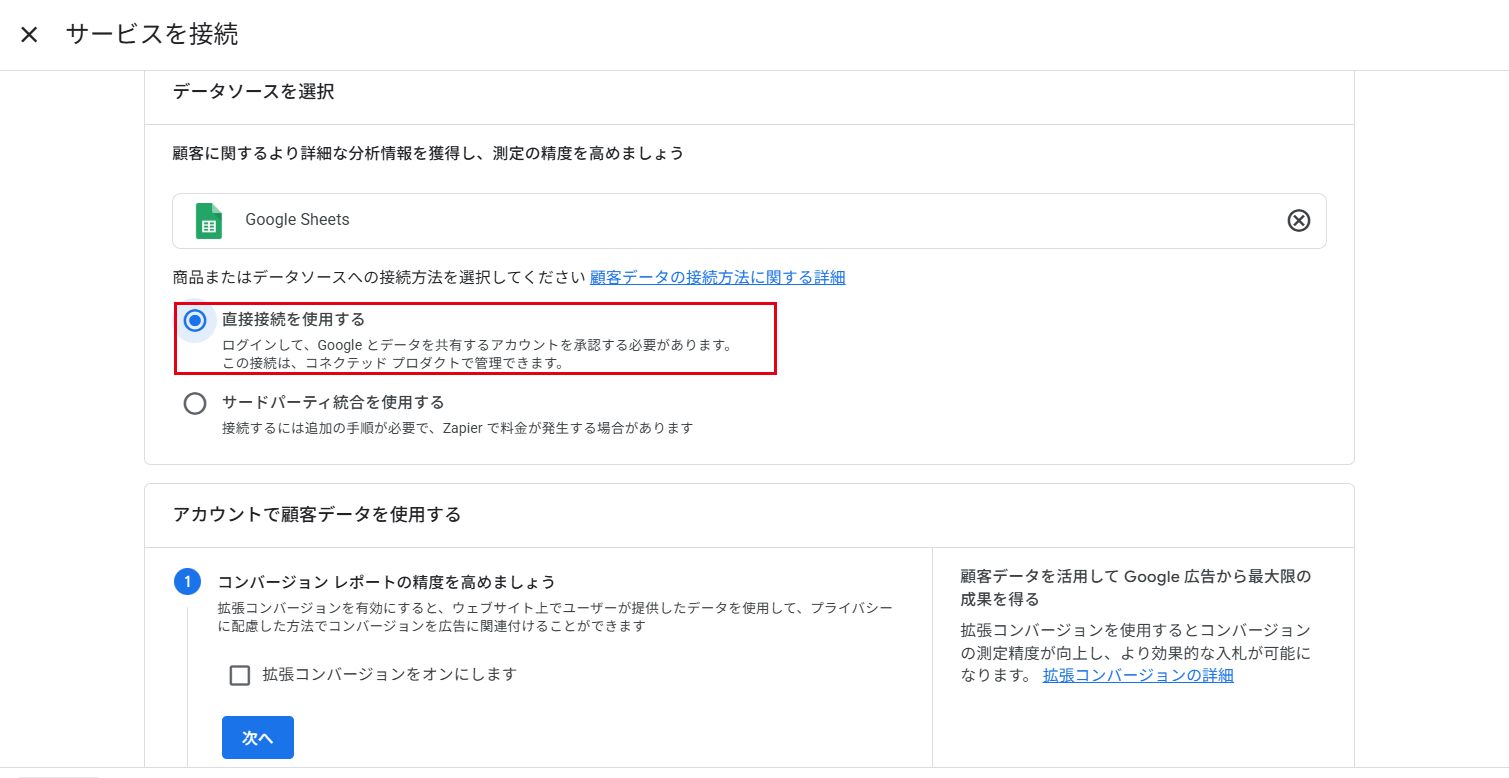Click コンバージョン レポートの精度を高めましょう title

[x=386, y=582]
